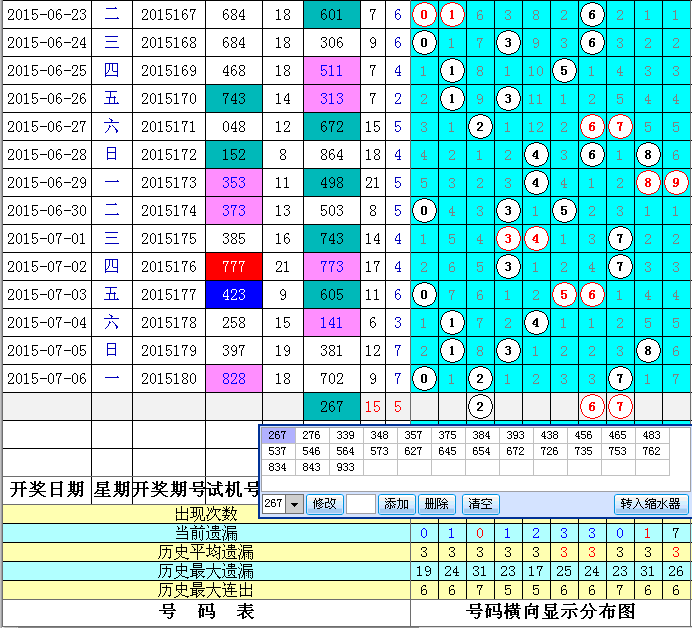Click the 添加 button
This screenshot has height=628, width=692.
coord(396,504)
